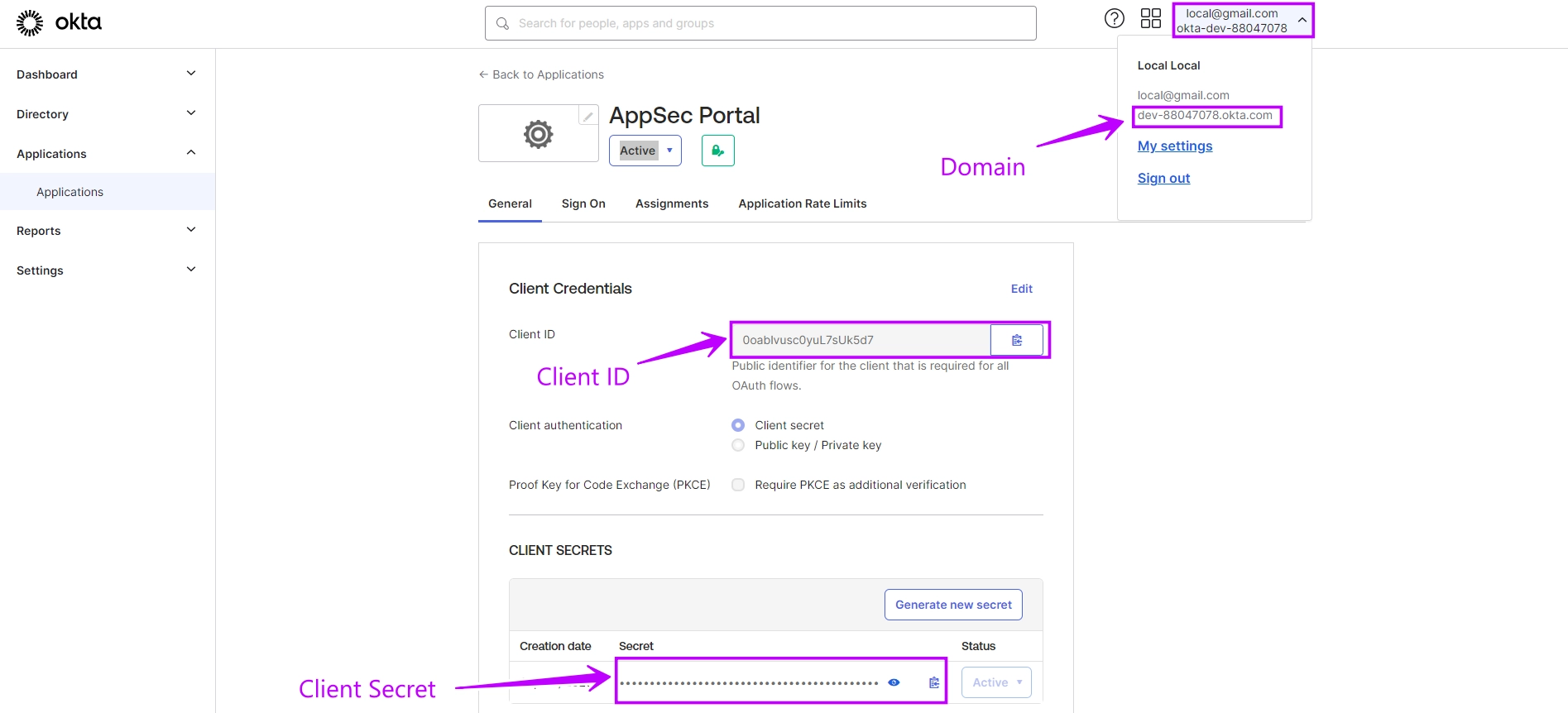Open the apps grid icon
Image resolution: width=1568 pixels, height=713 pixels.
point(1150,18)
